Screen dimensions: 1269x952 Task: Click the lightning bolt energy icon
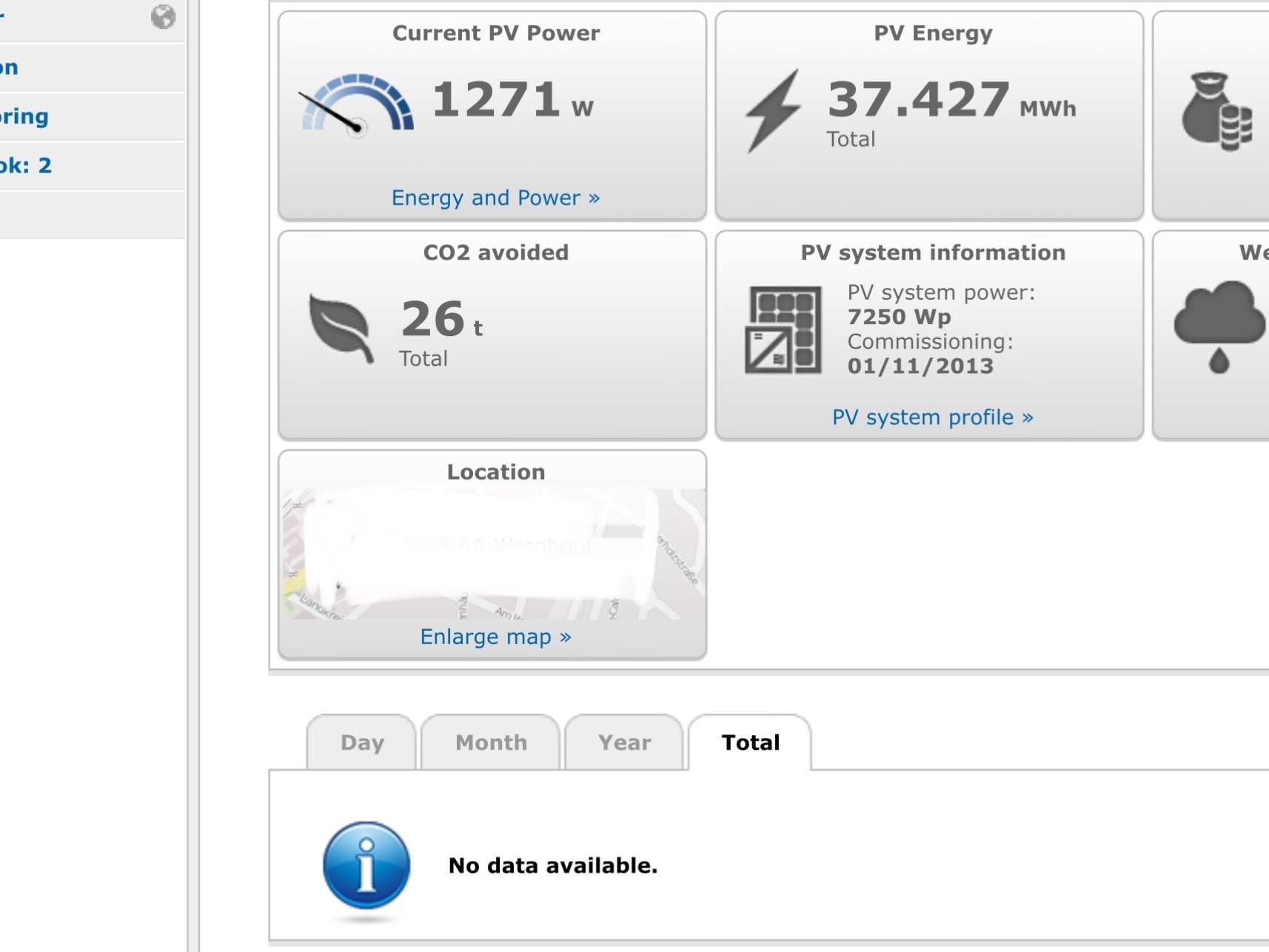coord(774,110)
